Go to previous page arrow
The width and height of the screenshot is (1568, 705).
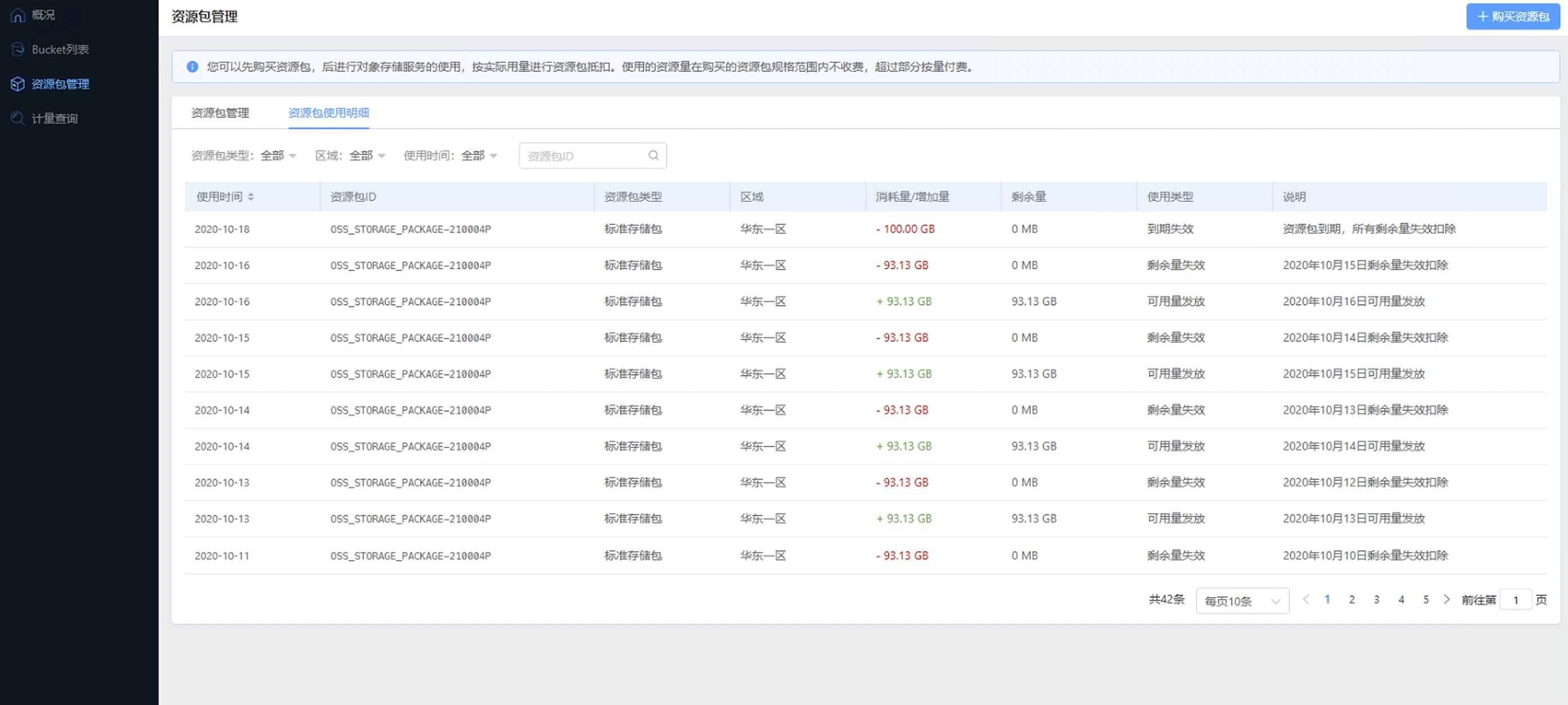coord(1306,599)
